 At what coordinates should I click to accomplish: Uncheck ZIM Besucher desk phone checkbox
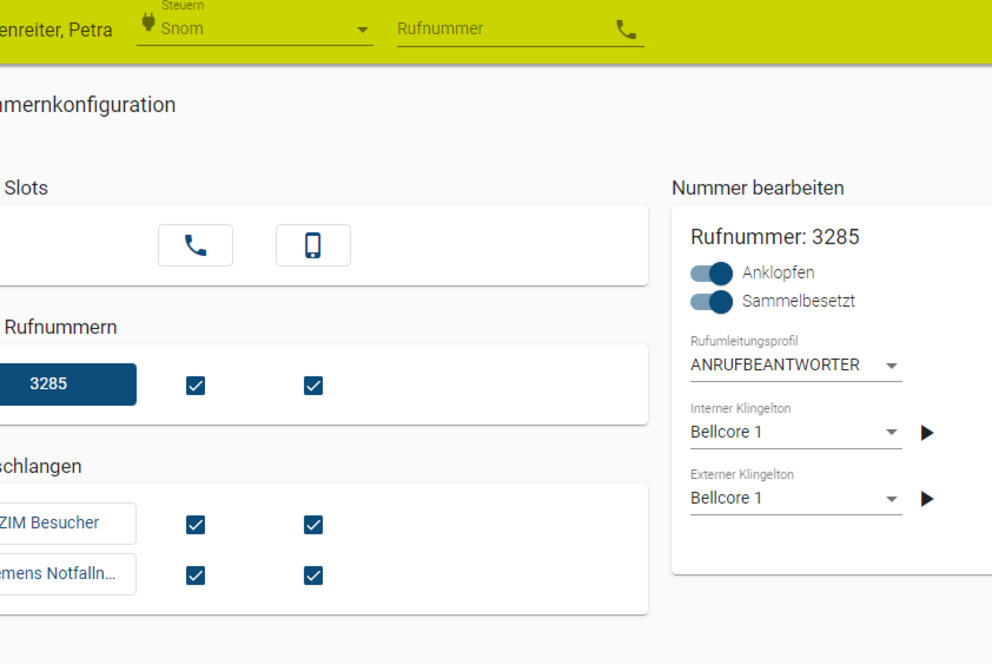click(195, 524)
